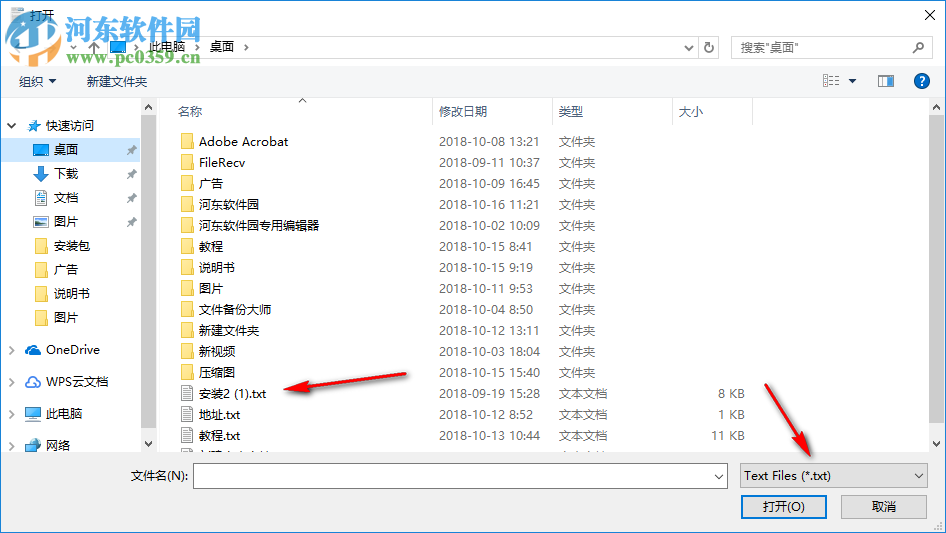Select 网络 in the sidebar

[58, 445]
